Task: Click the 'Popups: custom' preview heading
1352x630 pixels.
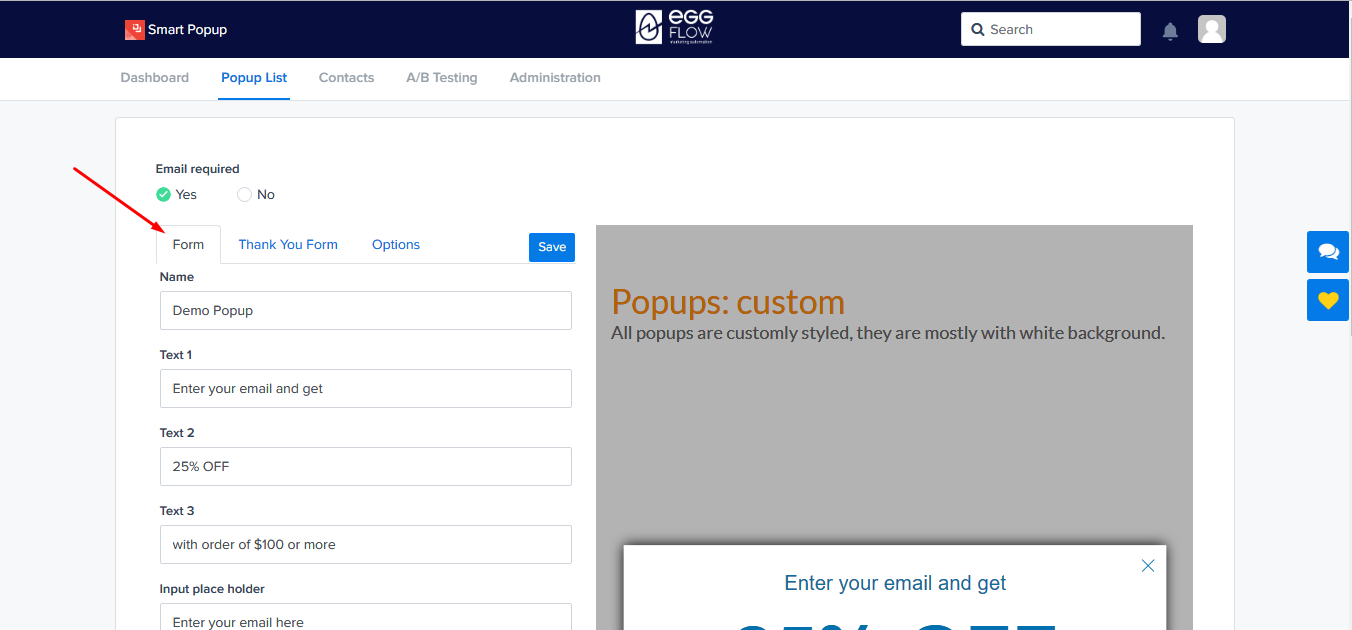Action: point(728,302)
